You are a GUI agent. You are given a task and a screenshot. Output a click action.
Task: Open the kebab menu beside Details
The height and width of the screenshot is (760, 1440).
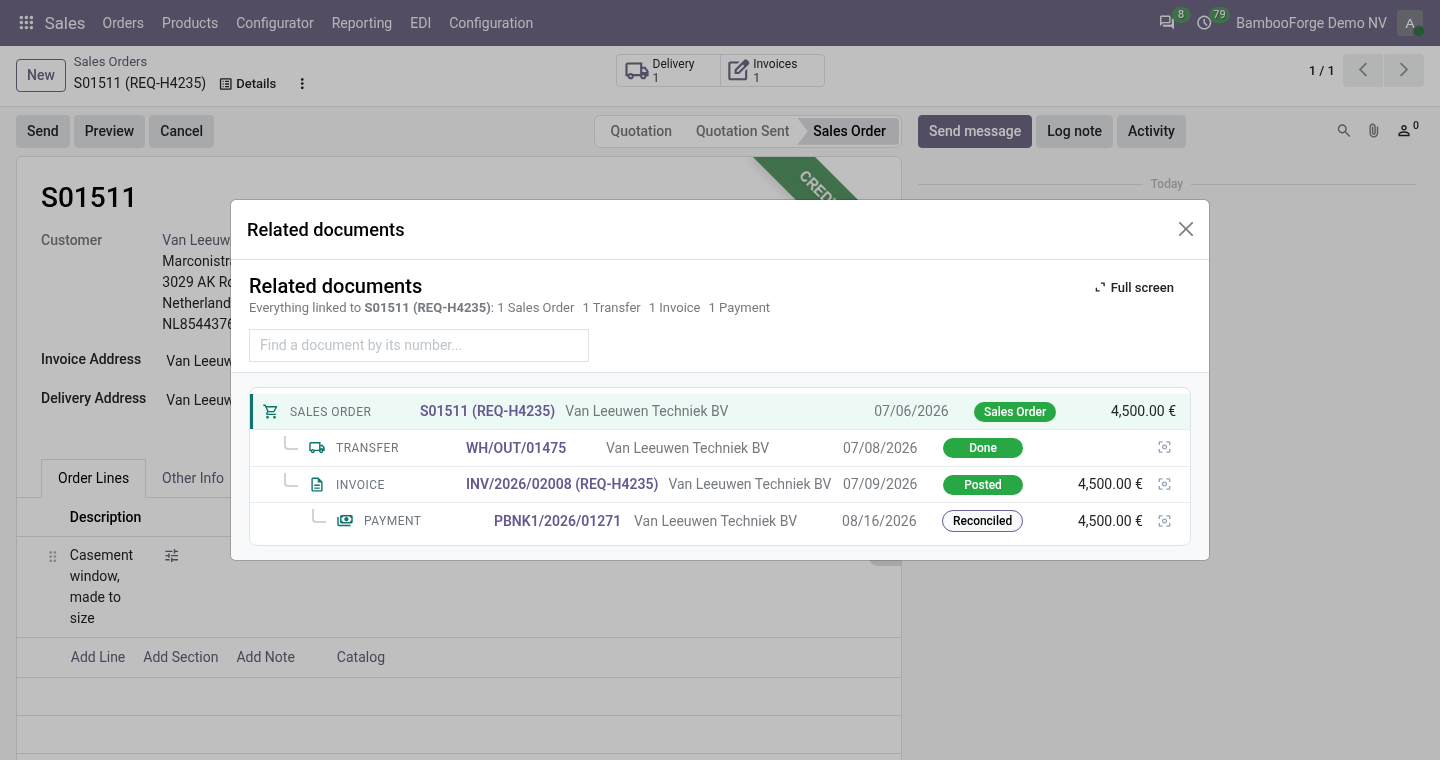(x=302, y=84)
